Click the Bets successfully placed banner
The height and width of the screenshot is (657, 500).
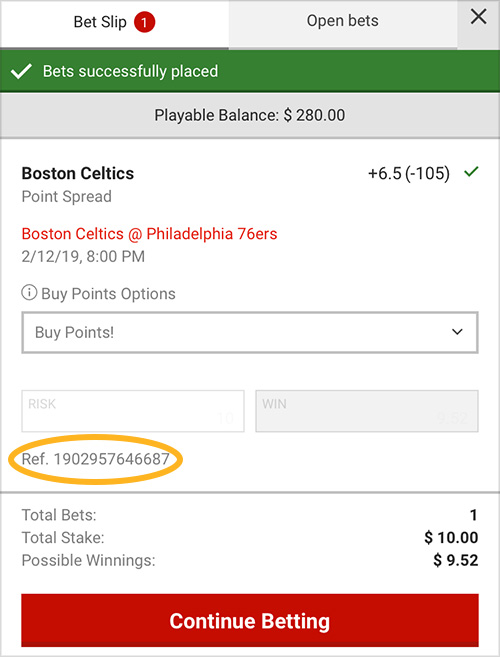(x=250, y=71)
